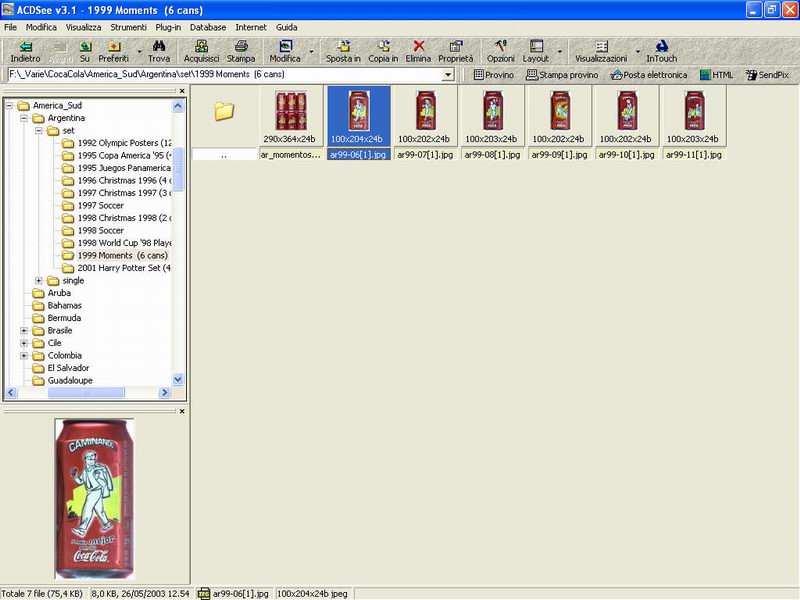800x600 pixels.
Task: Open the path address dropdown
Action: pos(448,75)
